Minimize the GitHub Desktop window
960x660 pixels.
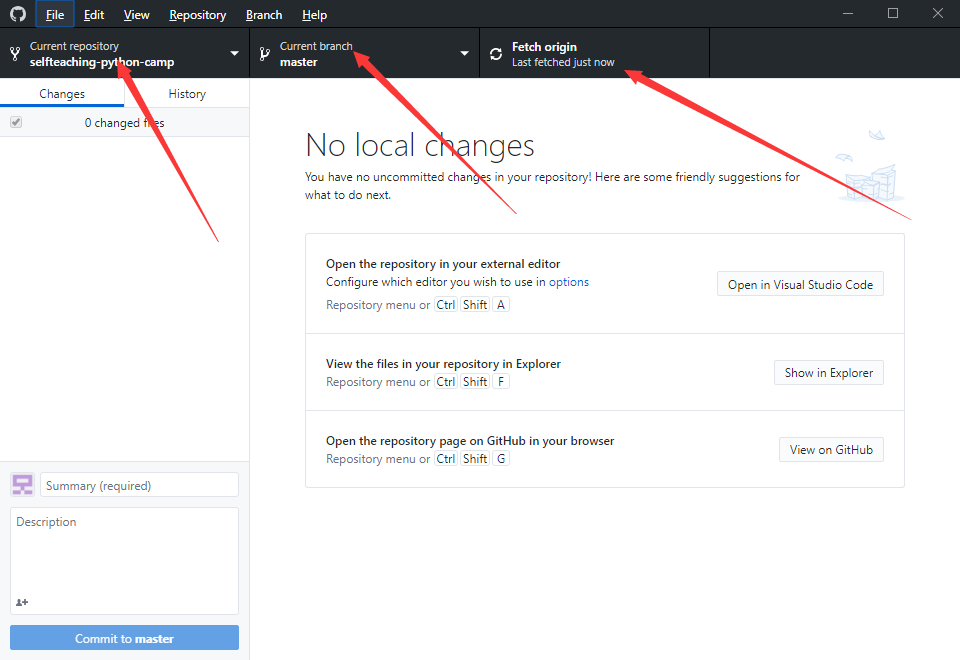(x=848, y=13)
